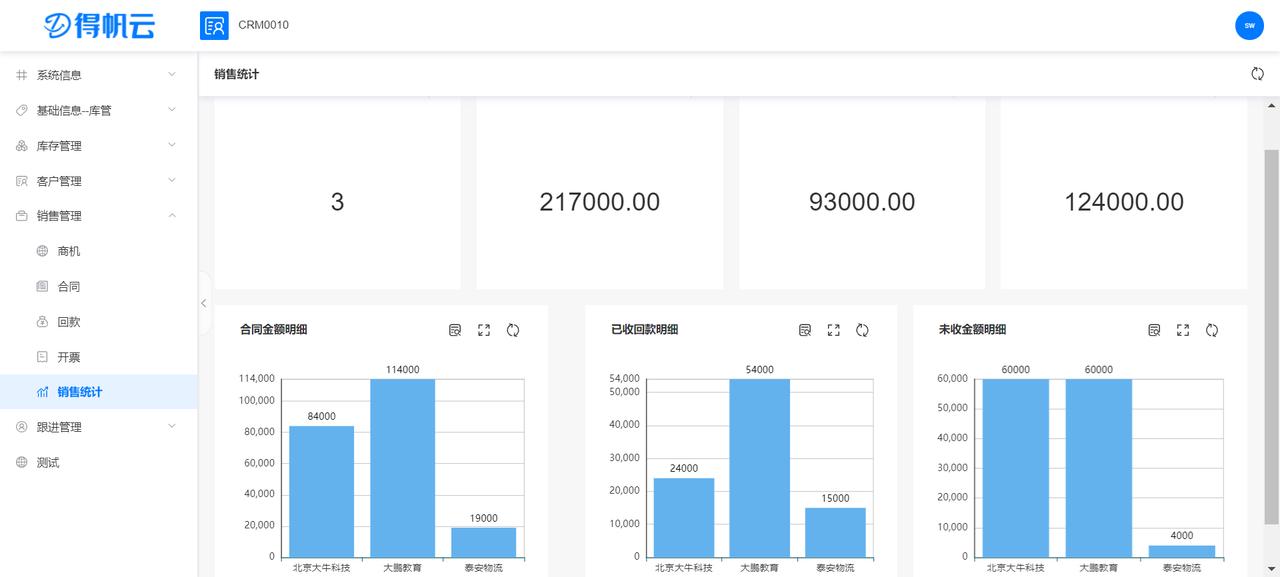Open the 开票 page from sidebar
This screenshot has height=577, width=1280.
point(67,356)
